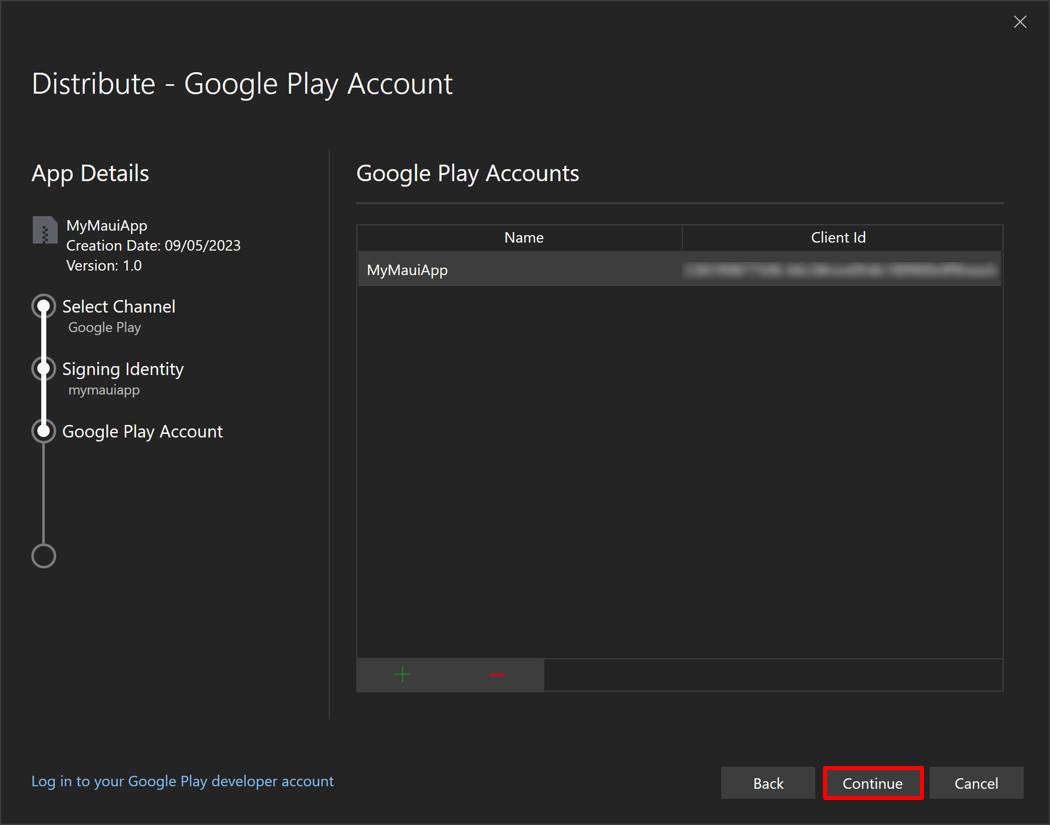Select the Signing Identity step marker

[x=44, y=368]
